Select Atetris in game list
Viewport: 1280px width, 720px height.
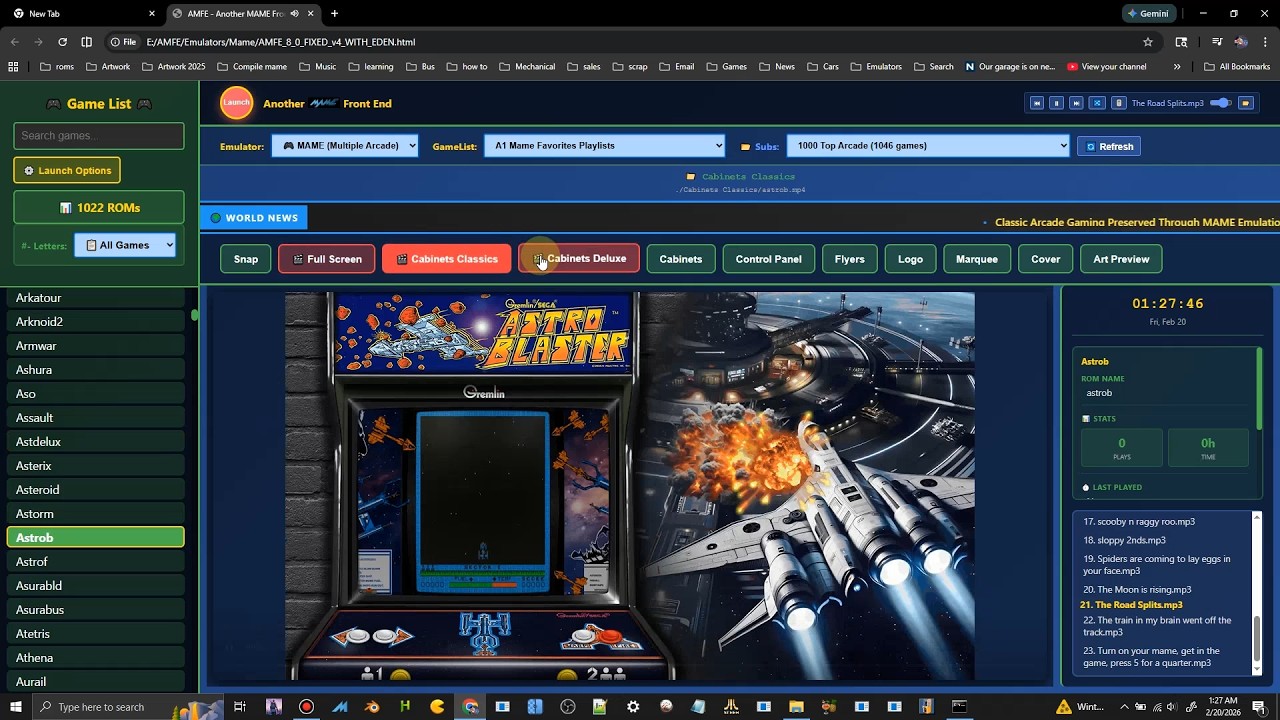click(x=96, y=634)
